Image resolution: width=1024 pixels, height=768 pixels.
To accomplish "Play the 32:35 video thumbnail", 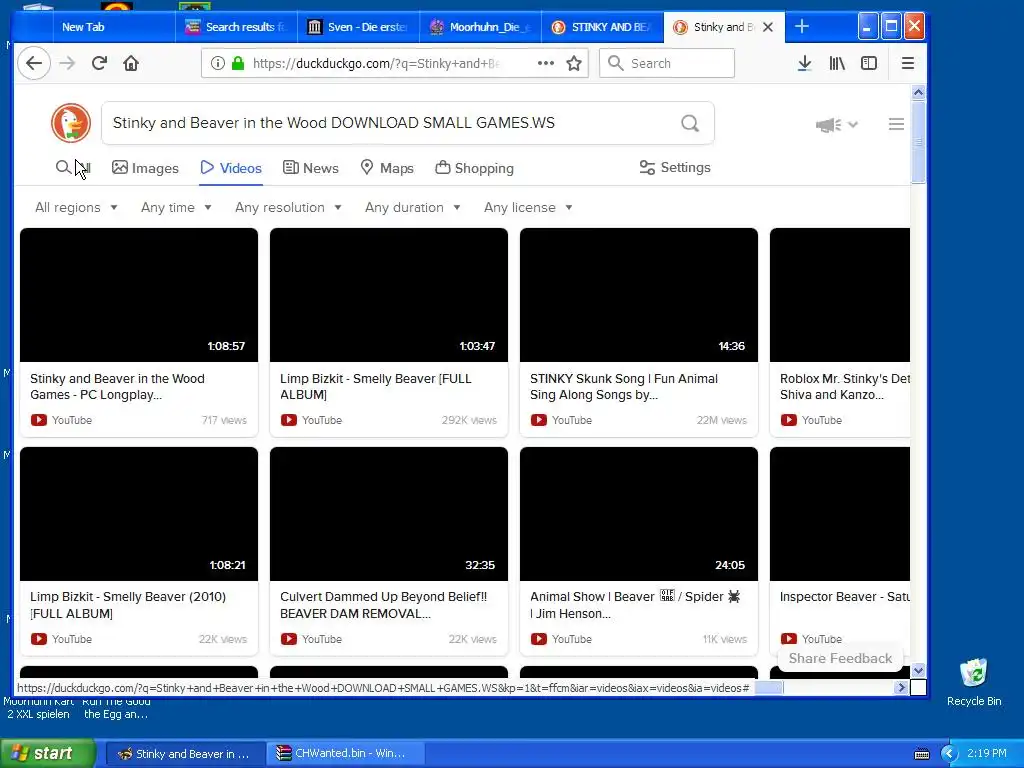I will [389, 514].
